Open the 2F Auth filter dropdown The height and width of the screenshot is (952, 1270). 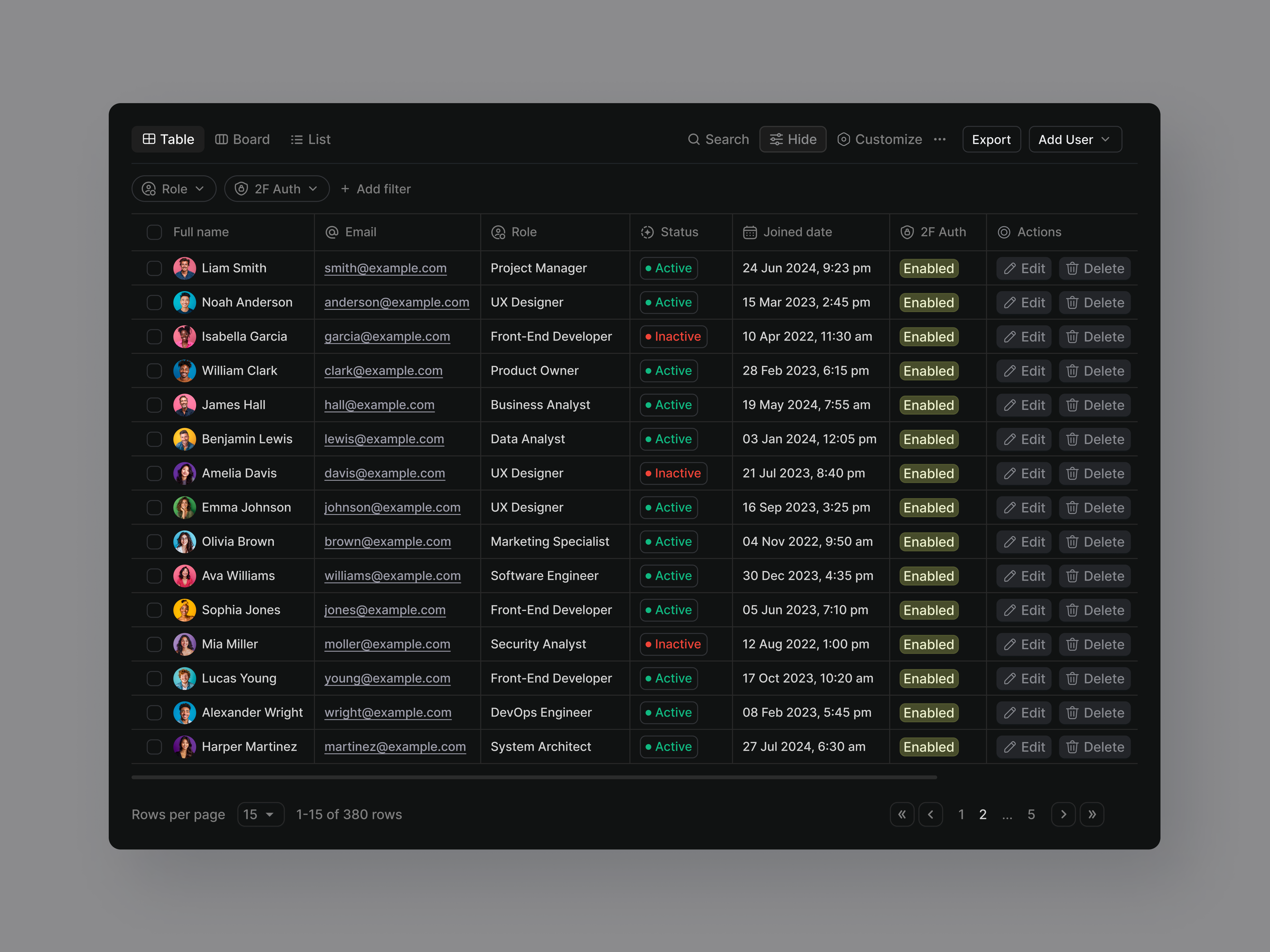tap(276, 188)
